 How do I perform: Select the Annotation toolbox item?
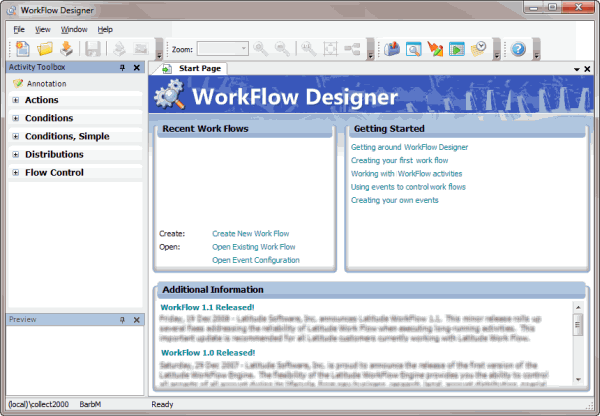tap(46, 83)
